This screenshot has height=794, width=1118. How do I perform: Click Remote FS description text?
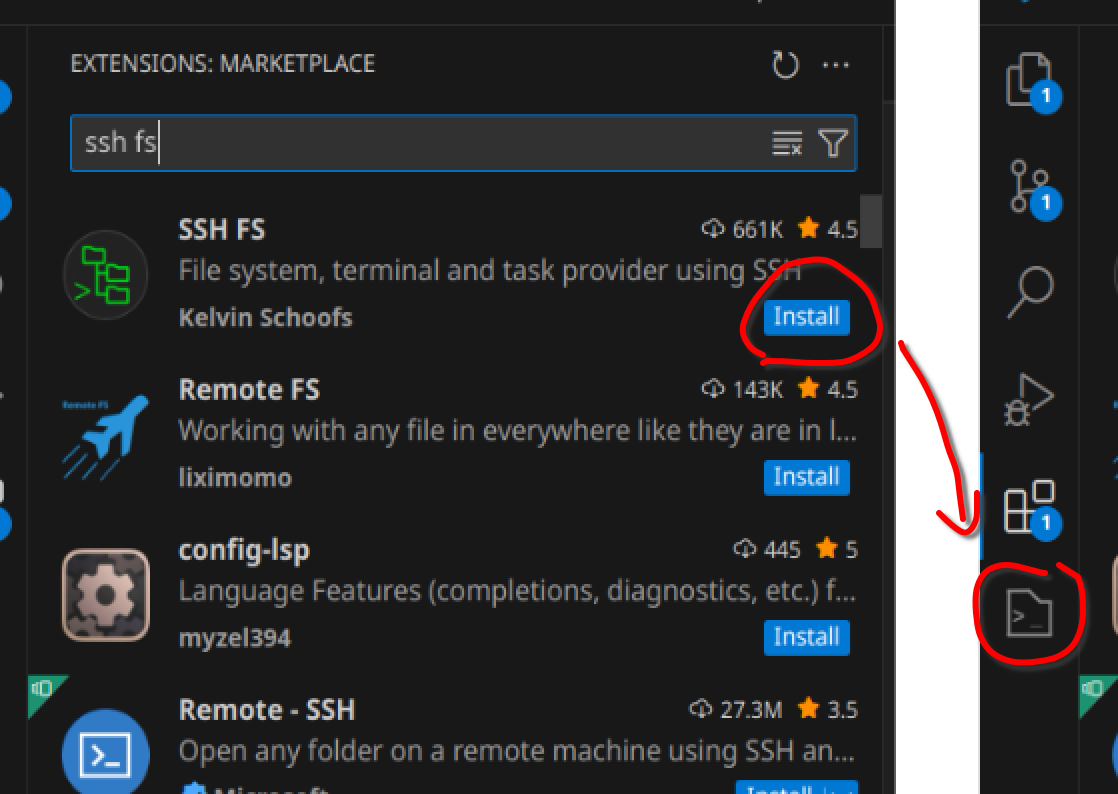(518, 431)
